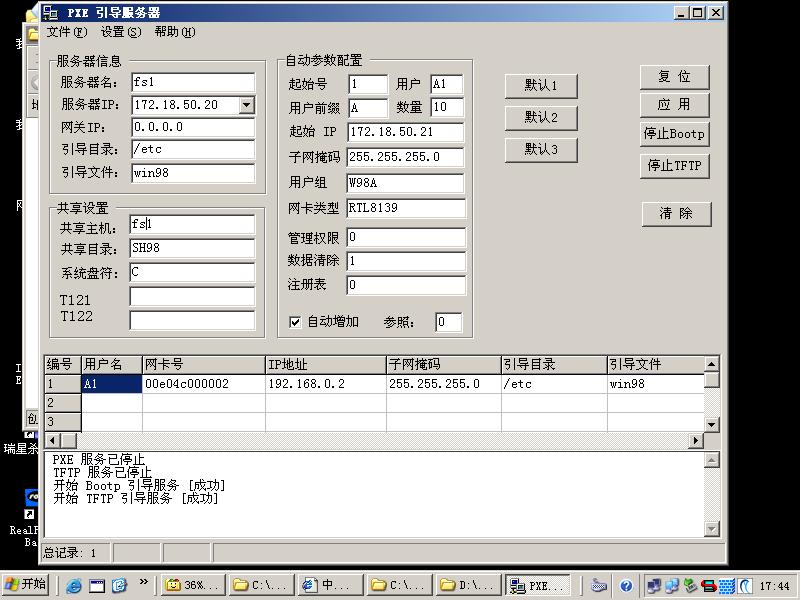
Task: Click the 清除 button
Action: click(x=676, y=214)
